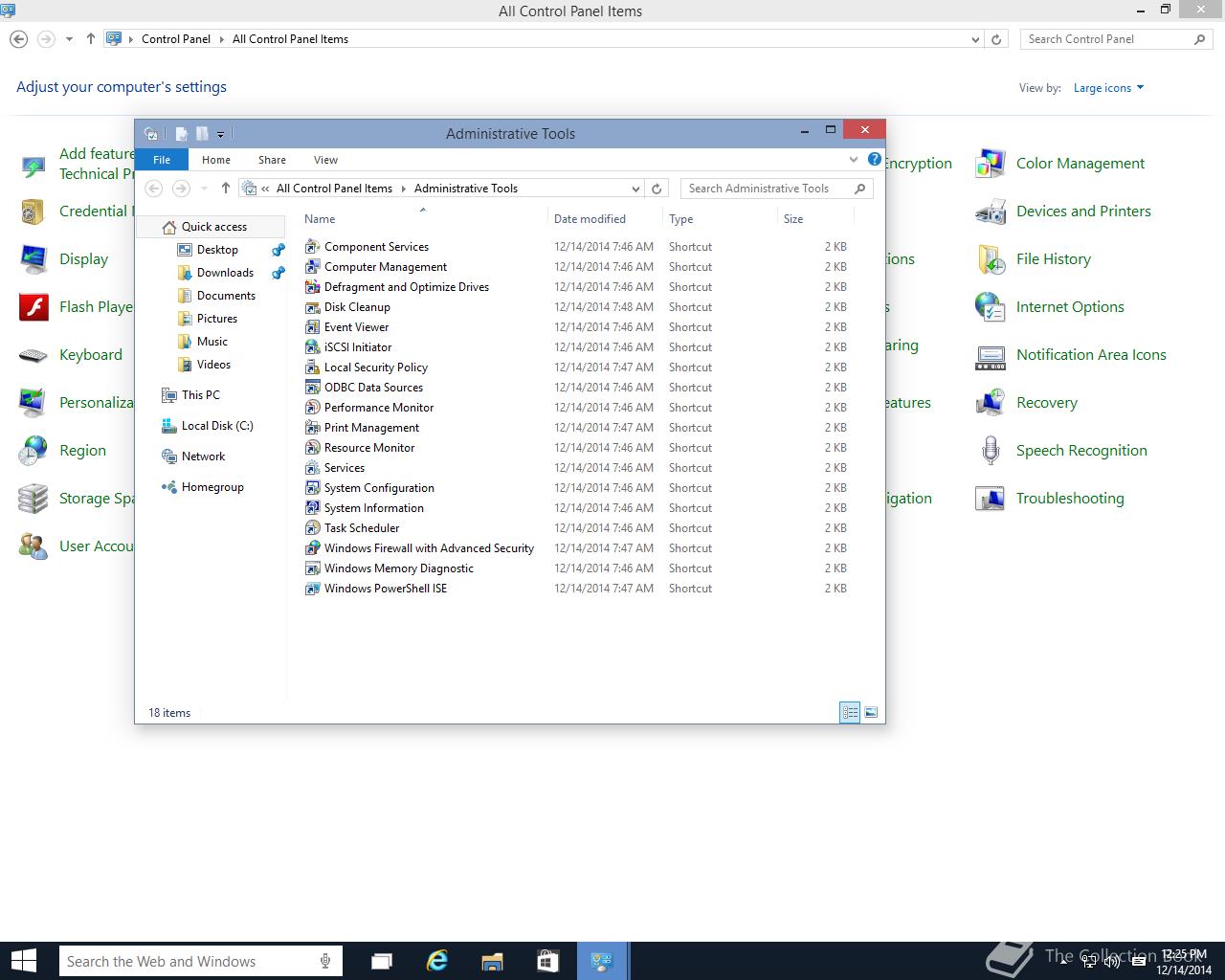Select Print Management icon
The width and height of the screenshot is (1225, 980).
pyautogui.click(x=312, y=428)
